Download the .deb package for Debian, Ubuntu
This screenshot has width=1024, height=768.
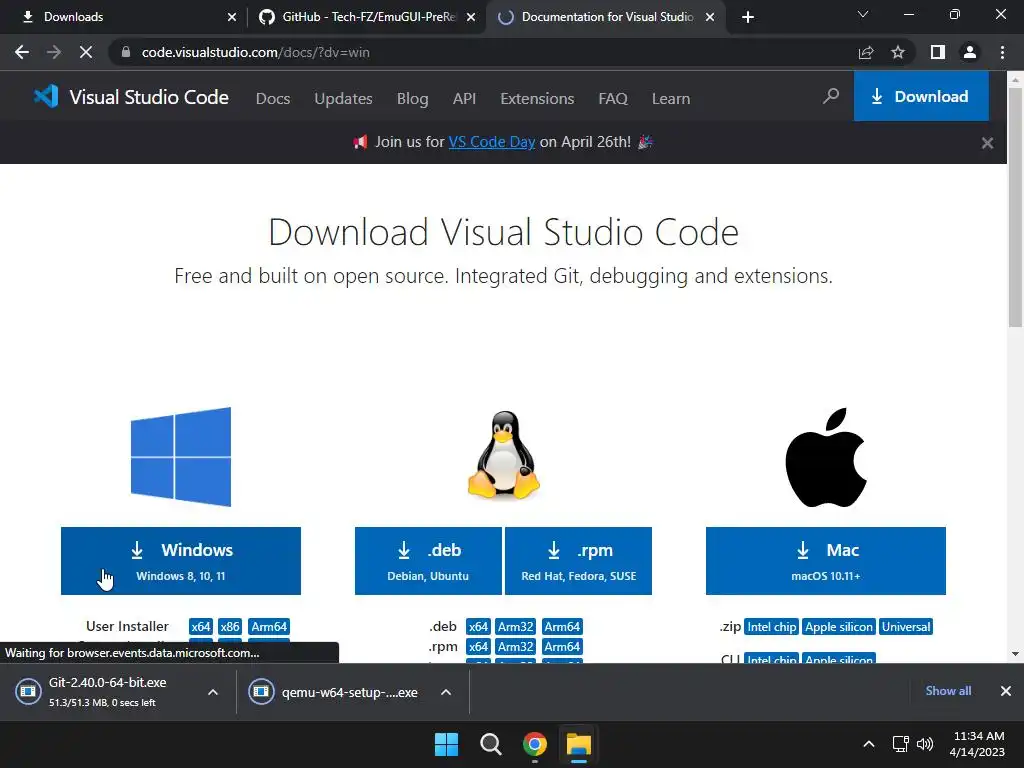(x=428, y=561)
